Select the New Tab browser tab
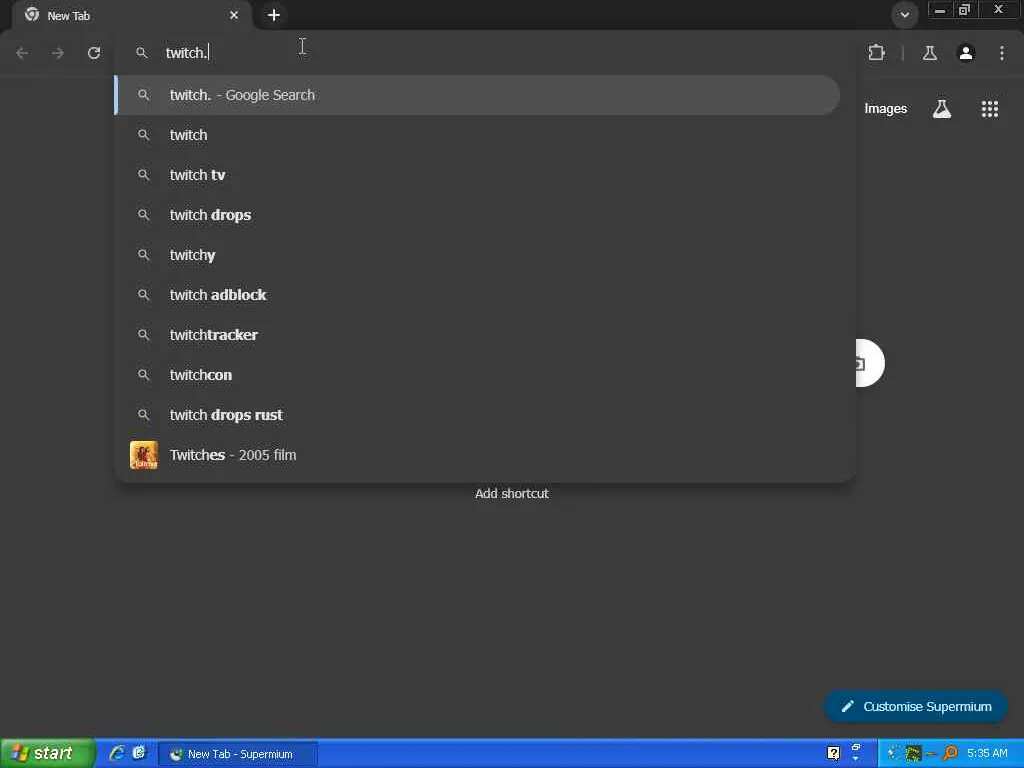The height and width of the screenshot is (768, 1024). (x=131, y=16)
